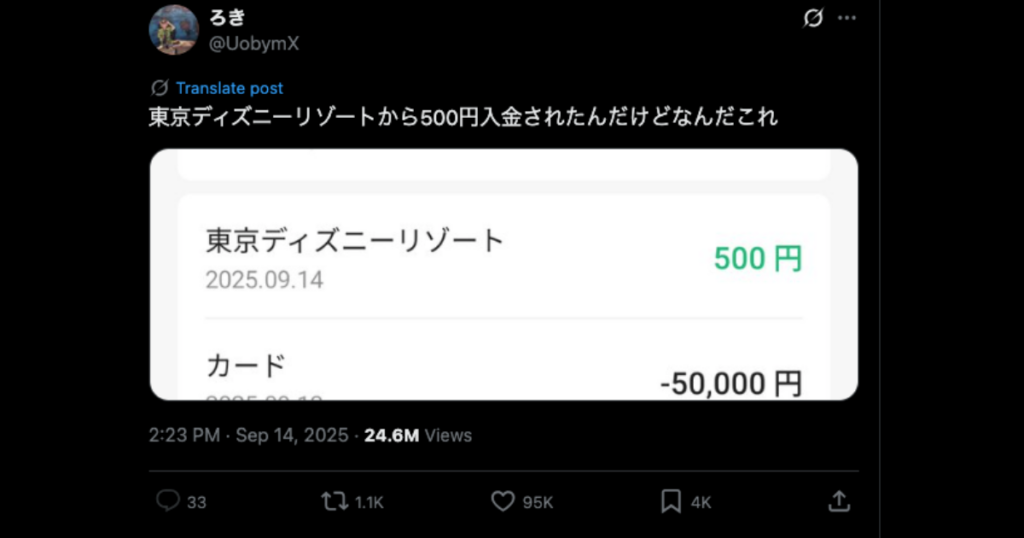Open the ろき profile avatar
The image size is (1024, 538).
point(174,29)
